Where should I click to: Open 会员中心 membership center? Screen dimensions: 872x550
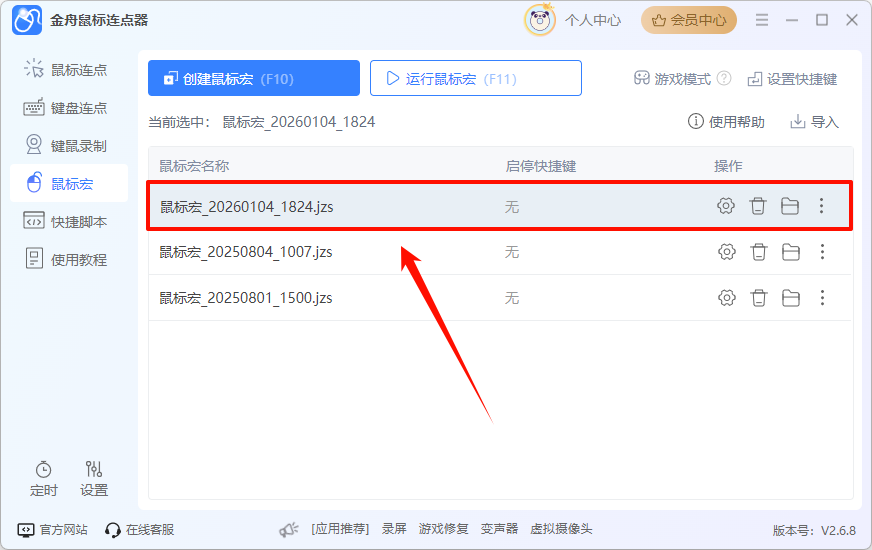[x=688, y=21]
